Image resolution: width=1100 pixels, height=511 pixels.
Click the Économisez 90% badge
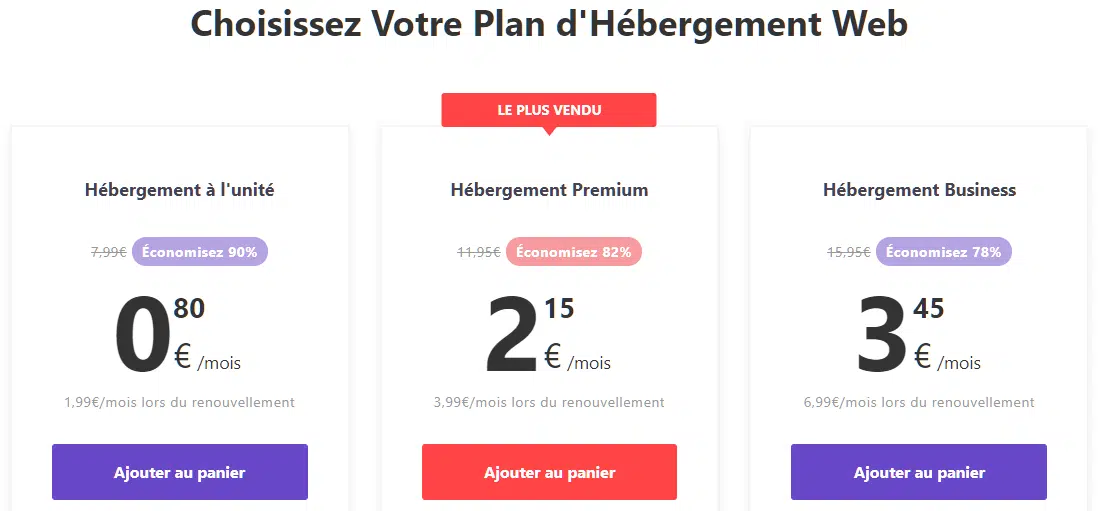click(x=200, y=251)
